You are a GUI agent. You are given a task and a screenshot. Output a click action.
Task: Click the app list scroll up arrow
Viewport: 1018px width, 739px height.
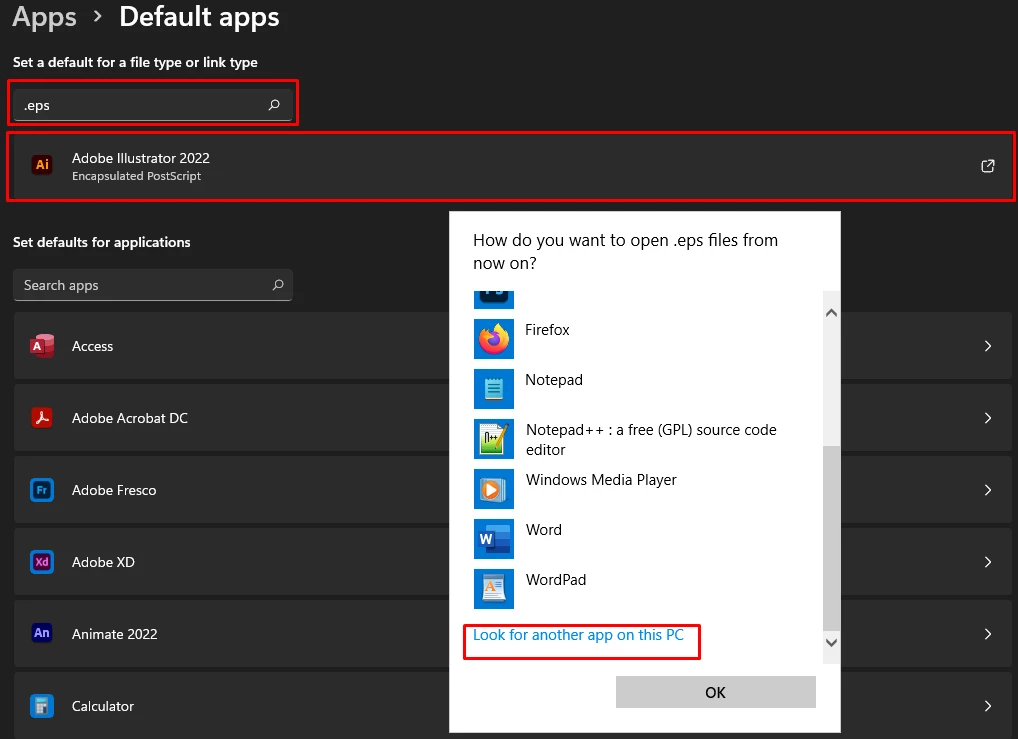point(831,312)
